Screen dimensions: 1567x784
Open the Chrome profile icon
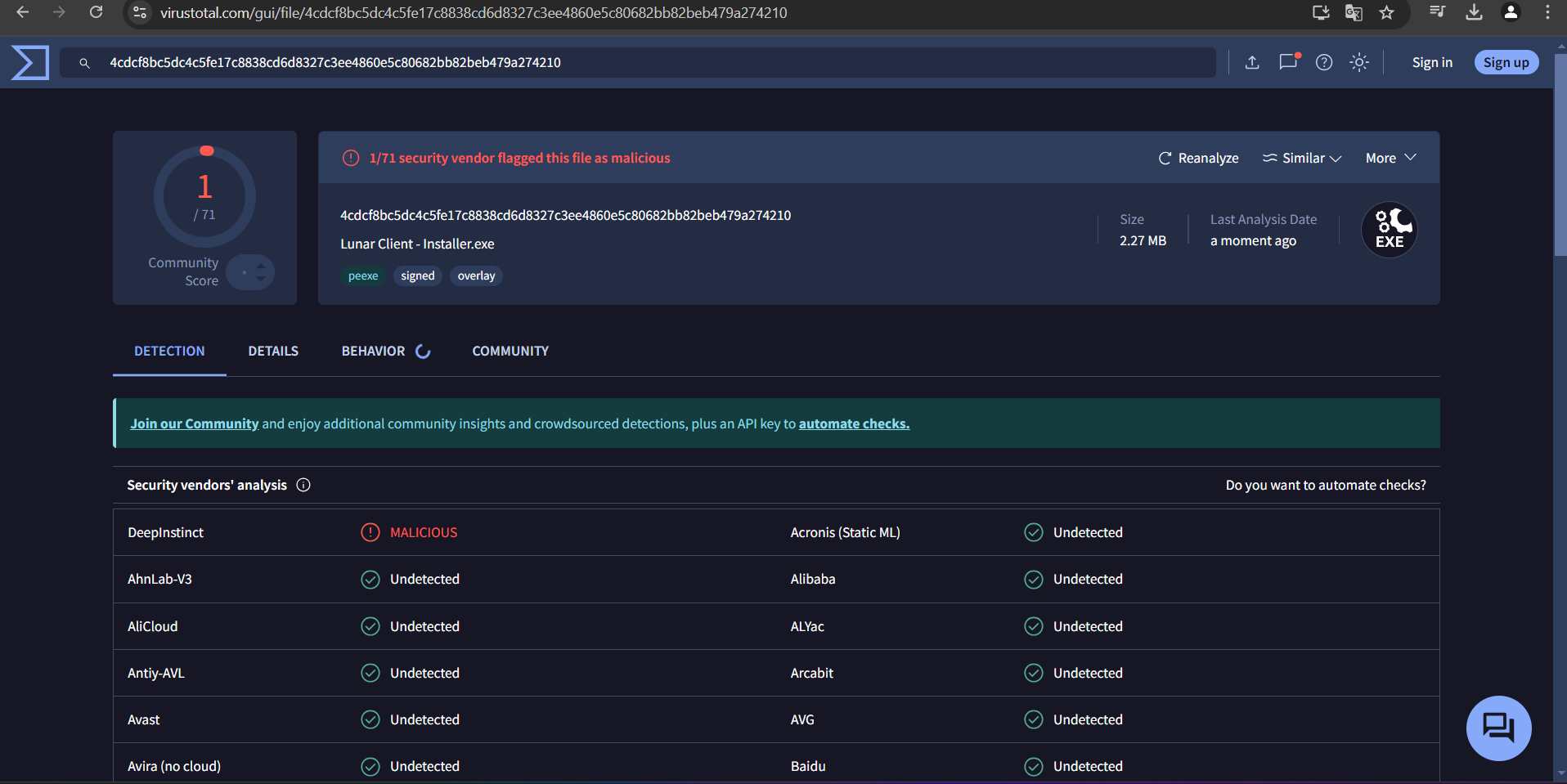point(1511,11)
